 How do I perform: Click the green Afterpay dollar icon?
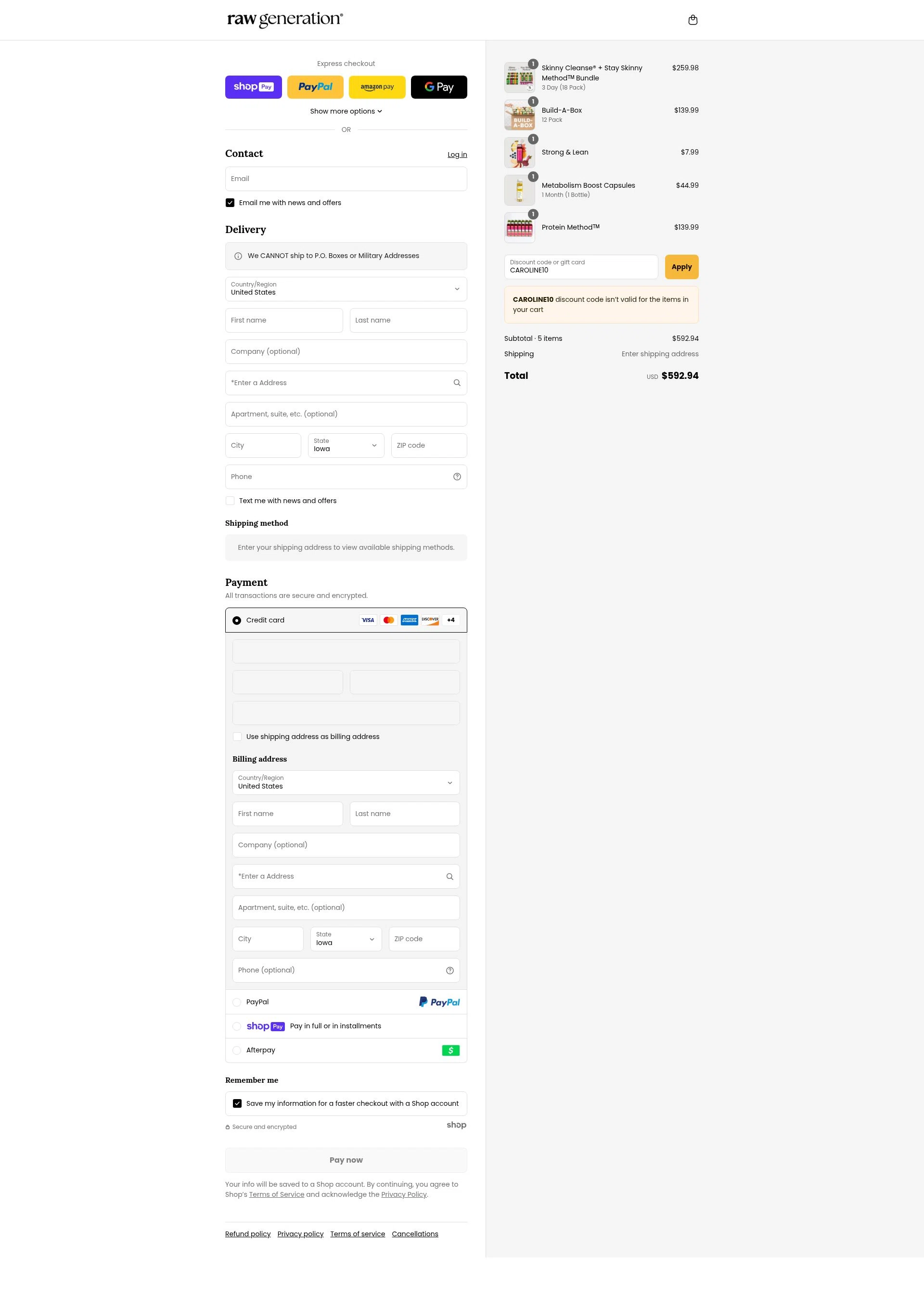tap(450, 1050)
